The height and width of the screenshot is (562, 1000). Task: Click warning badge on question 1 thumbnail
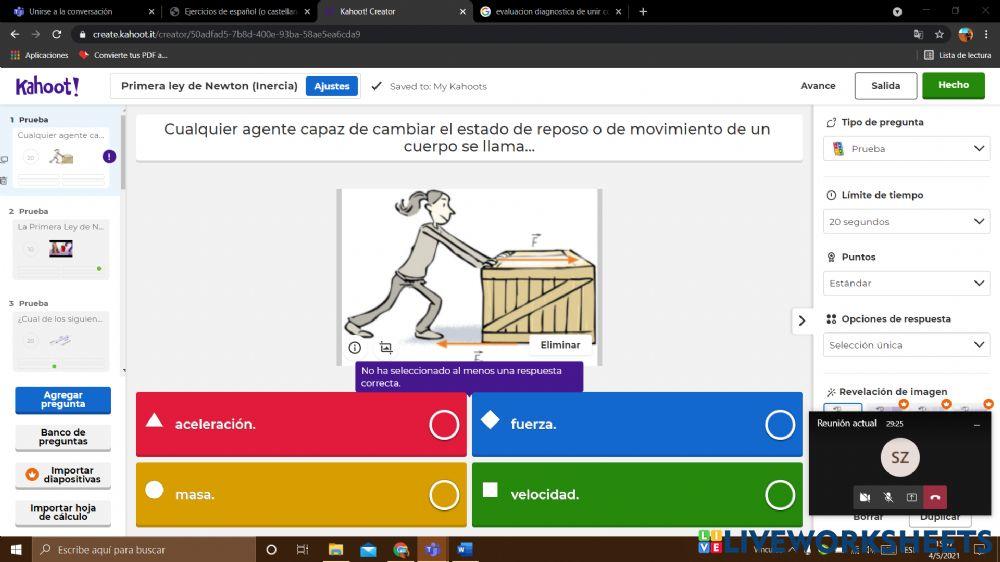pos(109,156)
